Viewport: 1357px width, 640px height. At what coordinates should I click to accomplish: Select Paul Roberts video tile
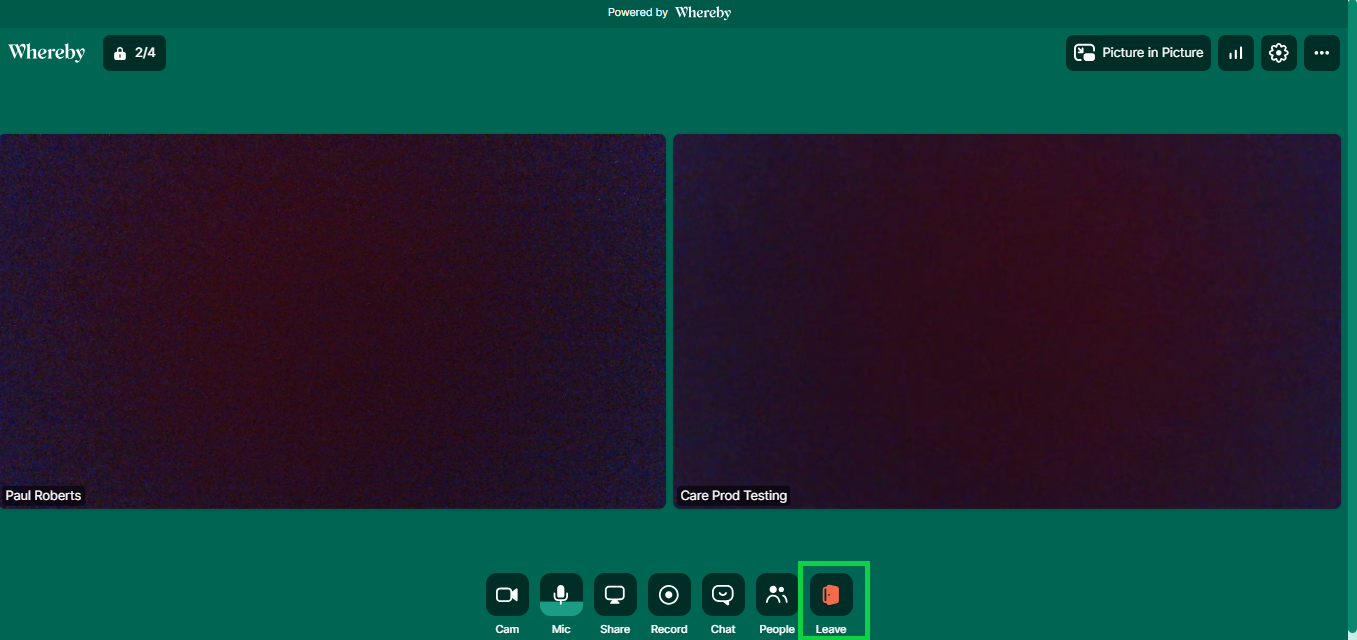(332, 321)
